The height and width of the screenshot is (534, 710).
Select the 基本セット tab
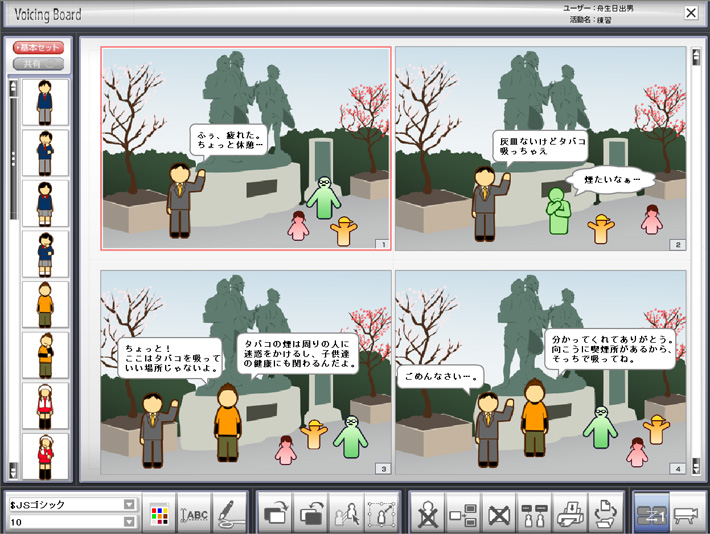click(38, 48)
